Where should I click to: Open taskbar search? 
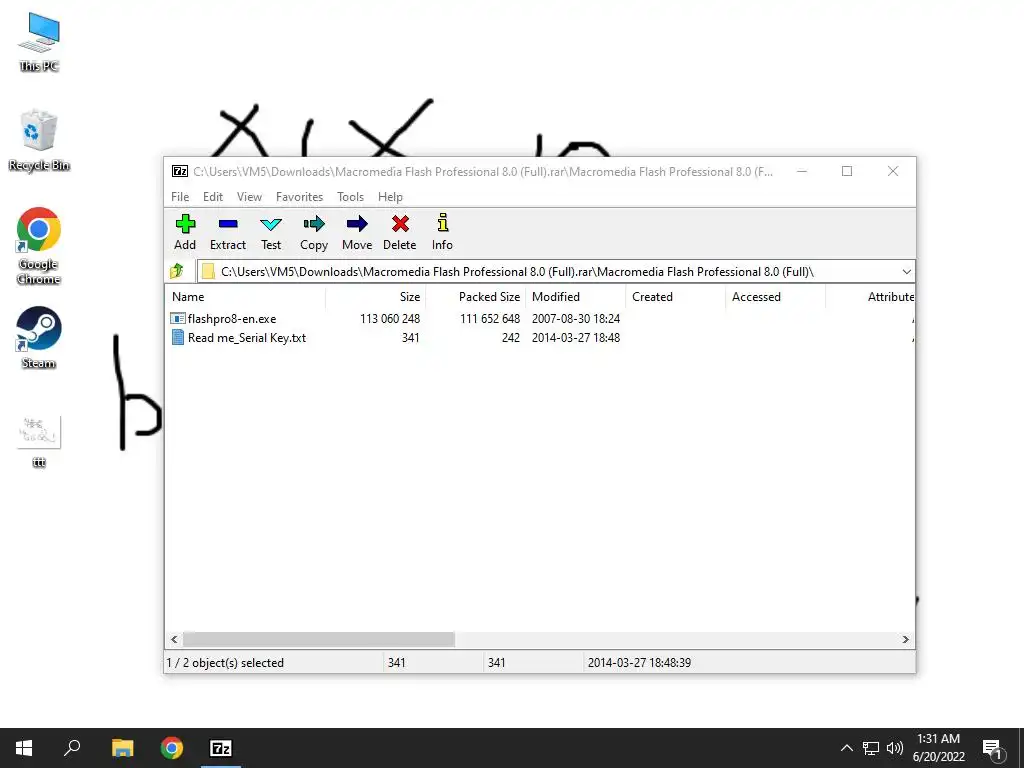[x=72, y=748]
